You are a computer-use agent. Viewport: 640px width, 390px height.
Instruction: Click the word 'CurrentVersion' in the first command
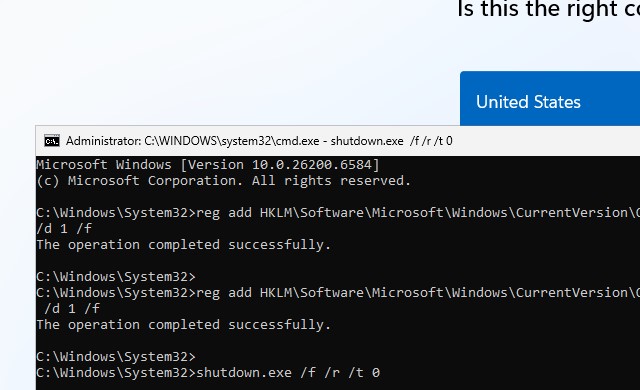(x=572, y=213)
